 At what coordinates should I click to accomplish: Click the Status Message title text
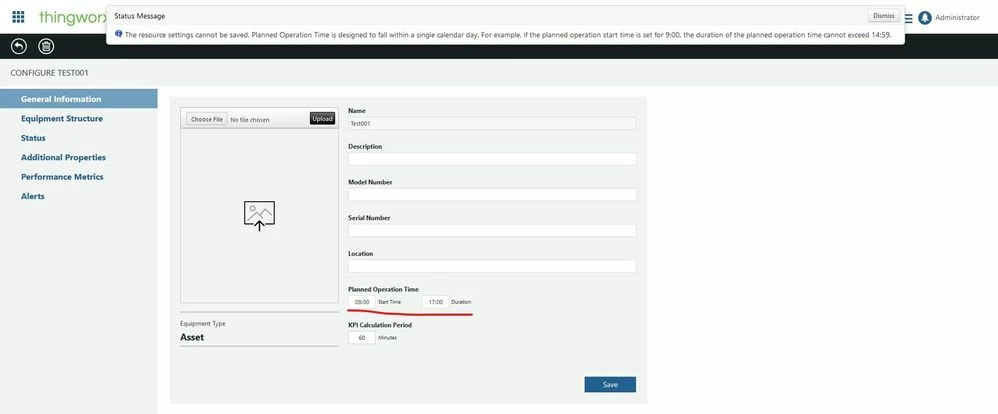click(x=139, y=16)
